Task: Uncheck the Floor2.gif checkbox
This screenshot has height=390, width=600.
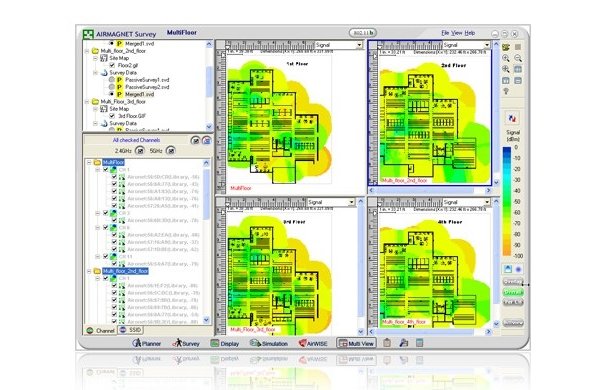Action: [112, 65]
